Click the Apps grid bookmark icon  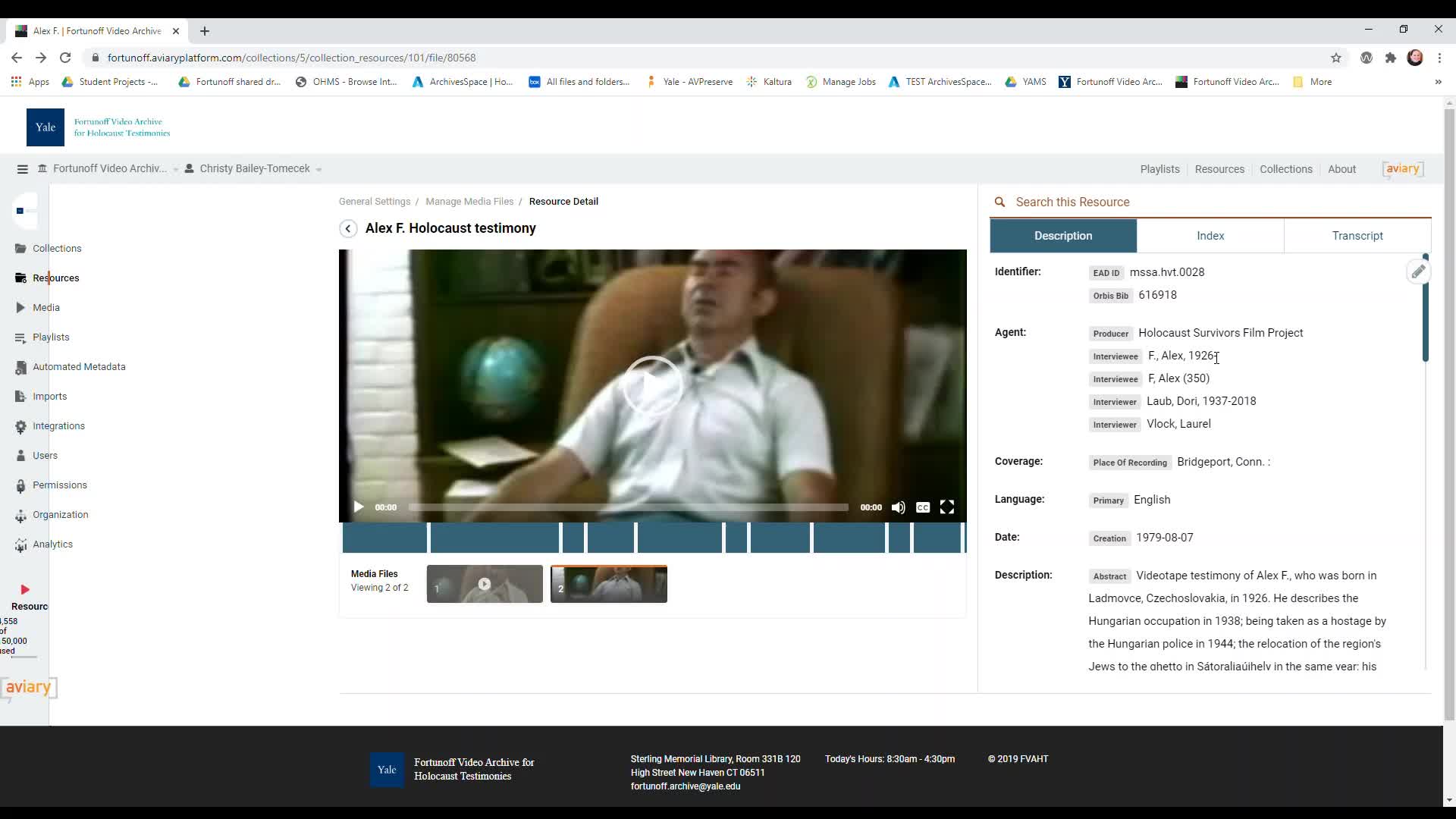click(16, 82)
